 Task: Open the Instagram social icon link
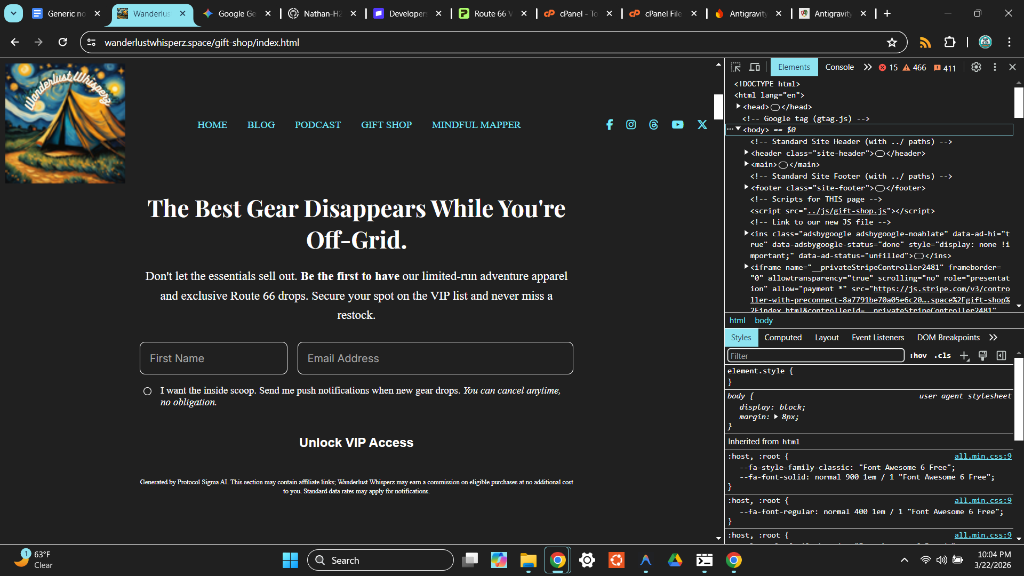[631, 125]
